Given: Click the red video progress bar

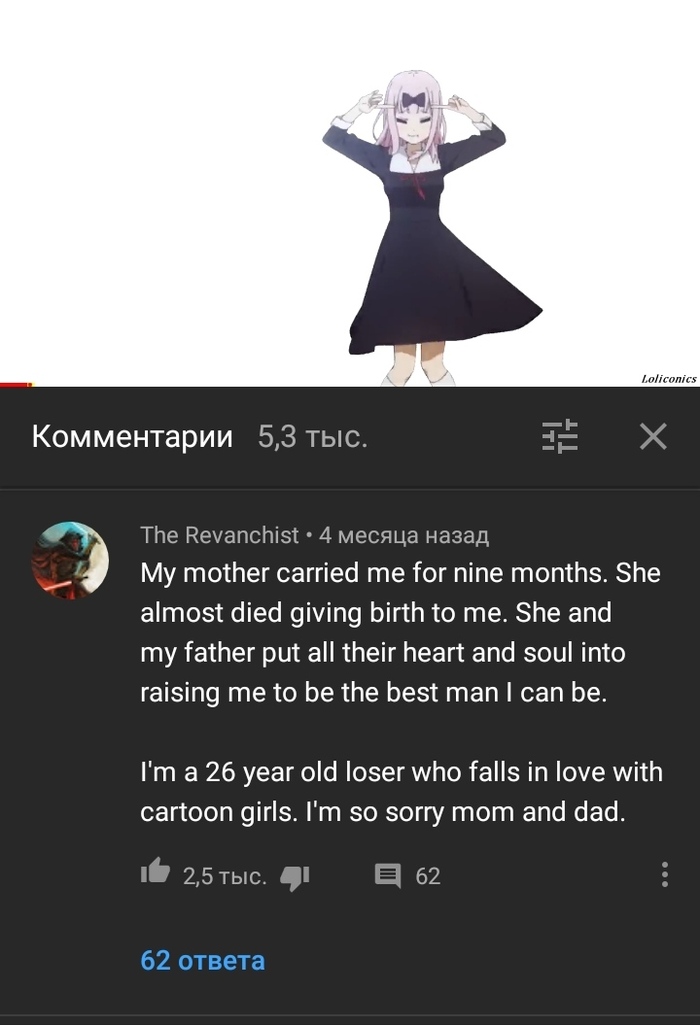Looking at the screenshot, I should coord(15,384).
